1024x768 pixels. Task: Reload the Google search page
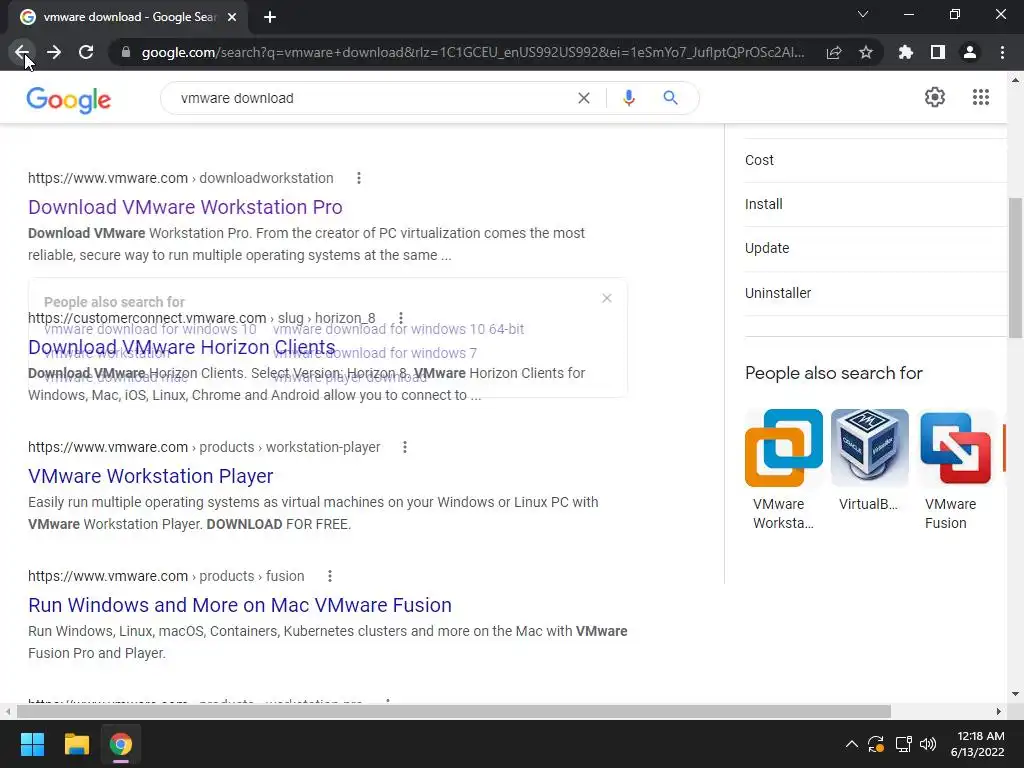tap(86, 52)
